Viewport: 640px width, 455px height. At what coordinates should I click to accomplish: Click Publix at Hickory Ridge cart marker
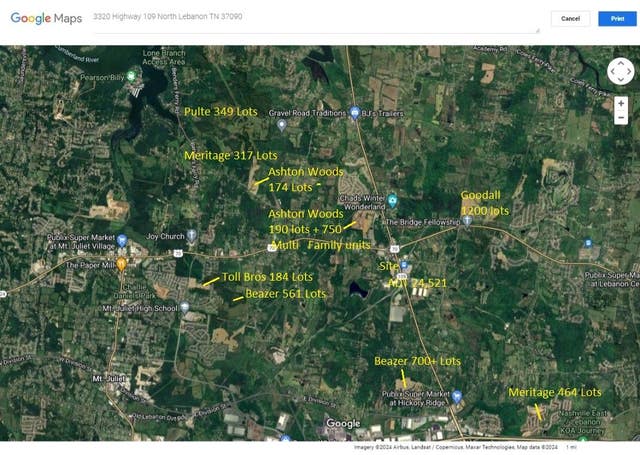(457, 396)
